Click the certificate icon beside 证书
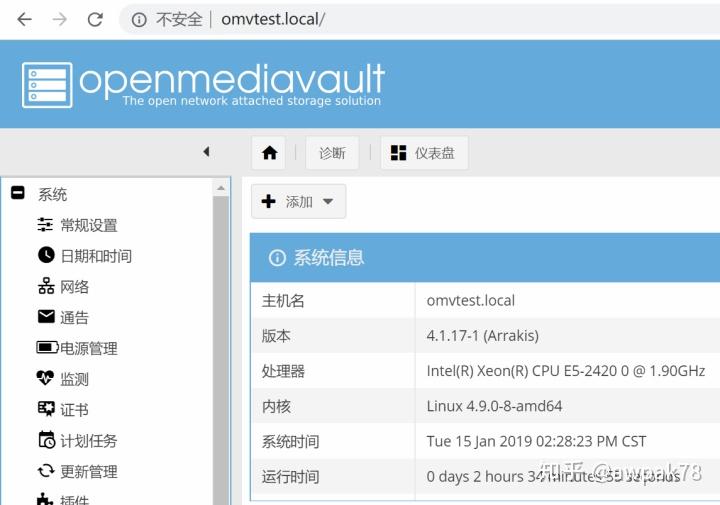Image resolution: width=720 pixels, height=505 pixels. click(46, 408)
